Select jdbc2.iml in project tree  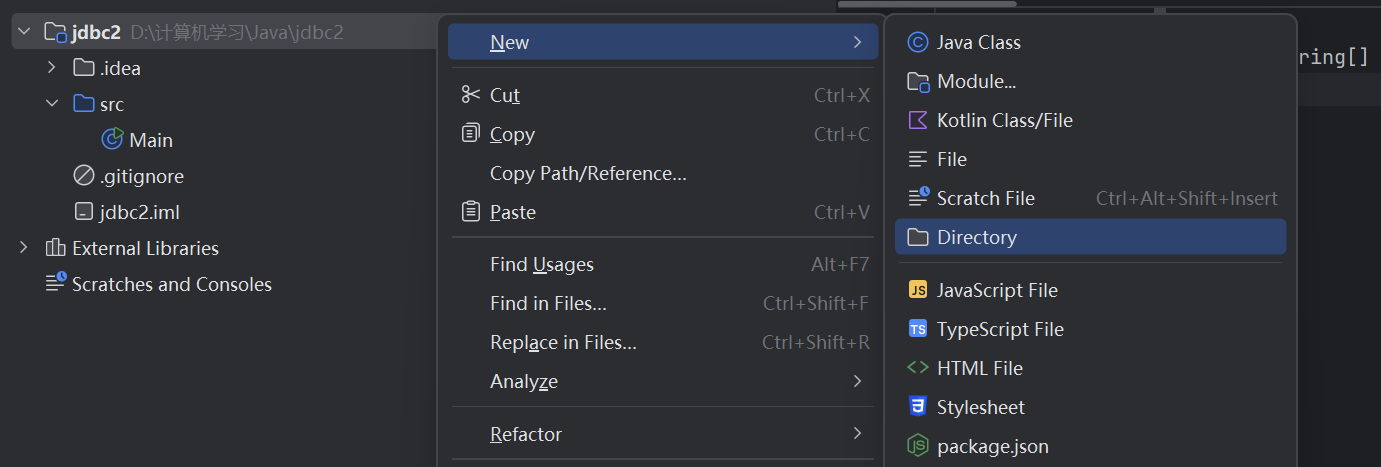[x=140, y=212]
